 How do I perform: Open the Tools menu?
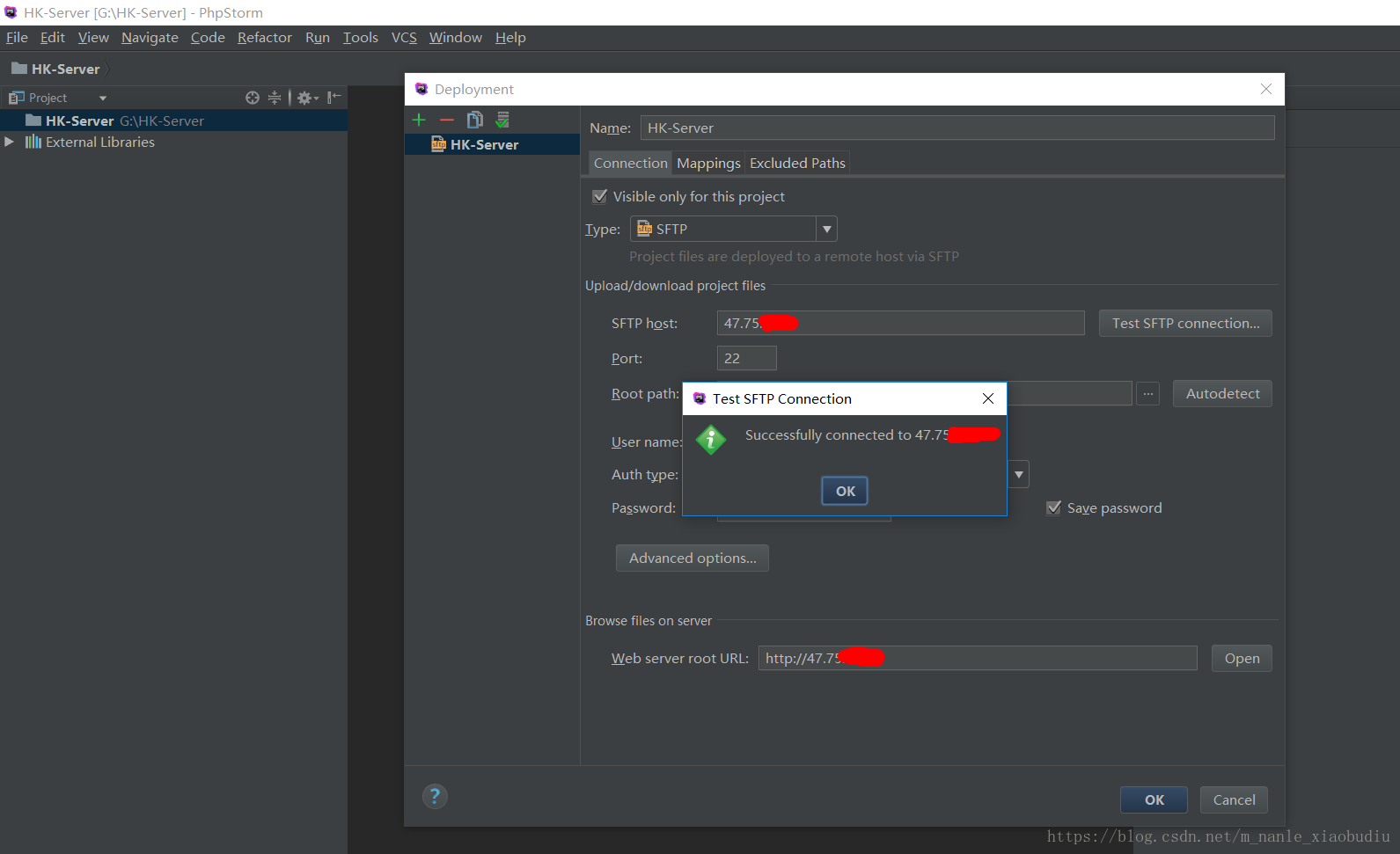pyautogui.click(x=361, y=37)
